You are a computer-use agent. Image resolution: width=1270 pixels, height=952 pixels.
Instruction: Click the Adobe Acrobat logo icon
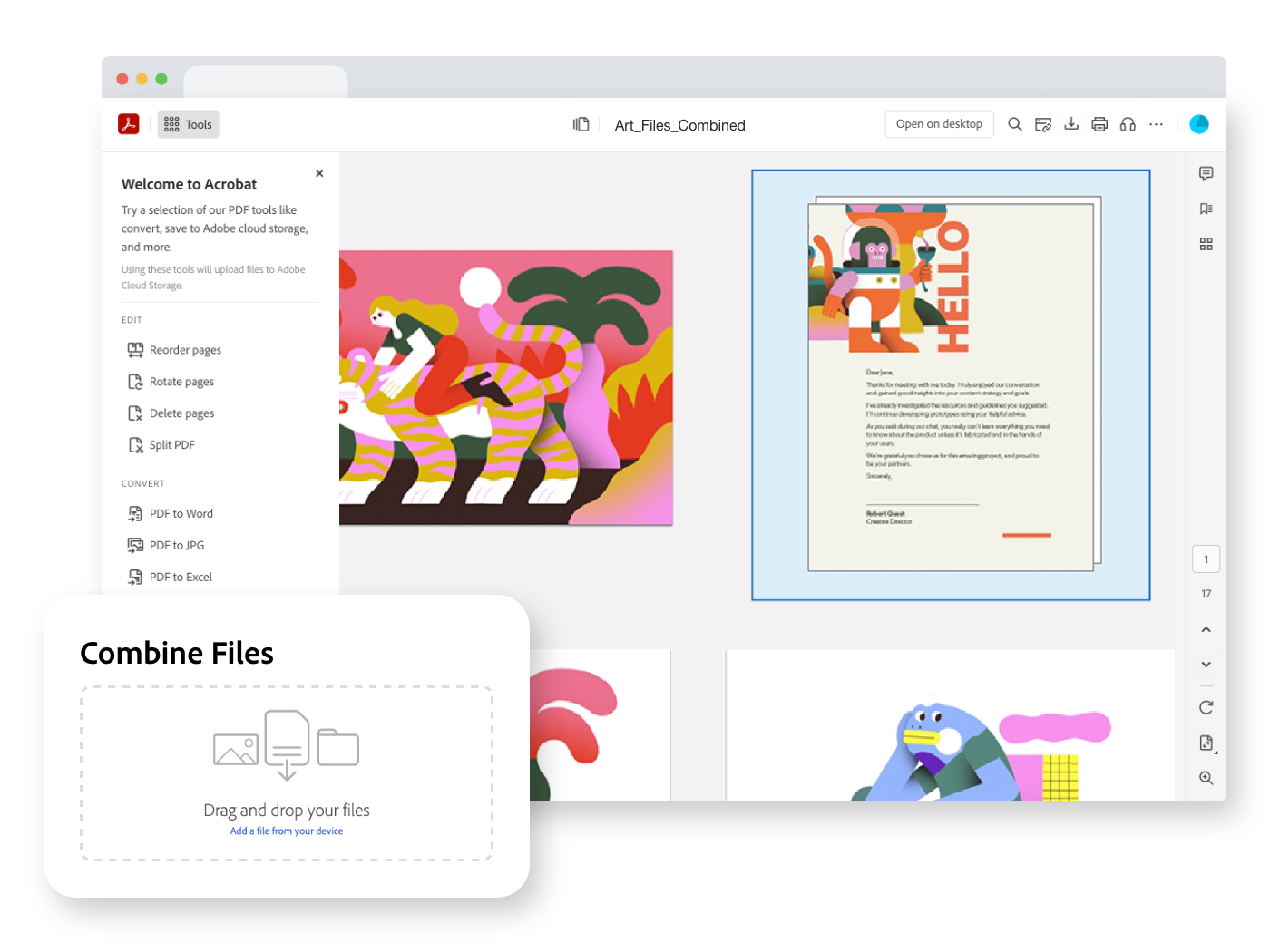[x=129, y=124]
